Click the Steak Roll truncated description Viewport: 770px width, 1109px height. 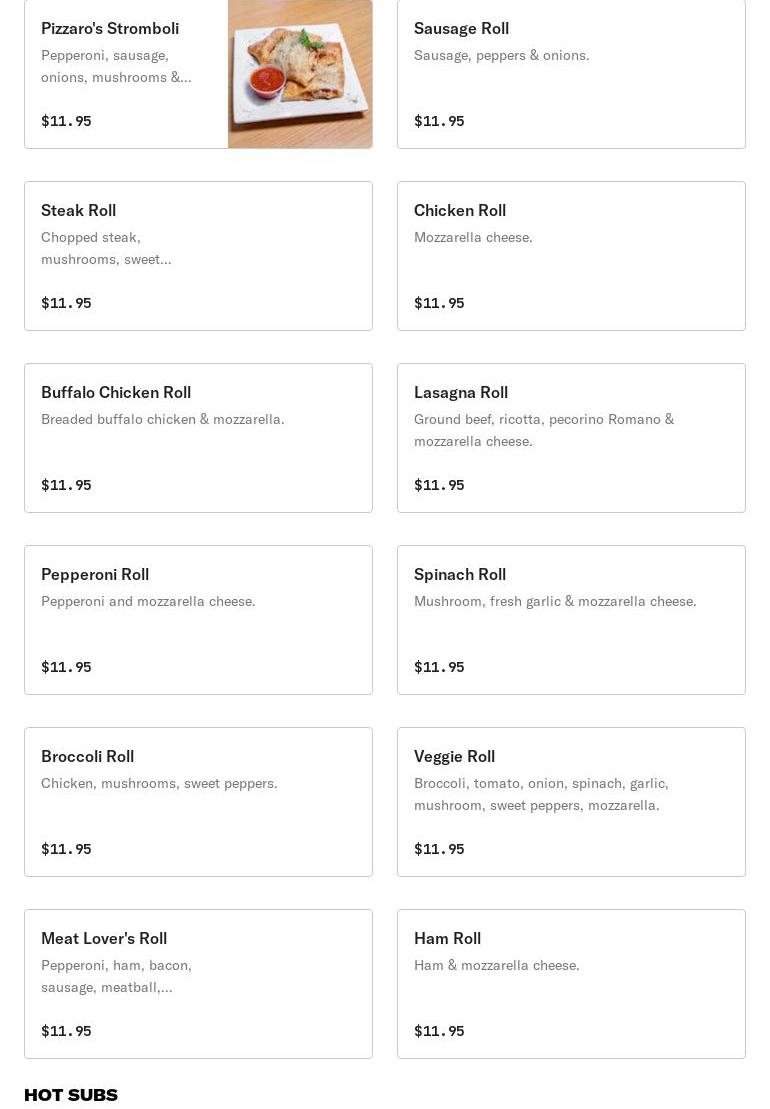[106, 248]
